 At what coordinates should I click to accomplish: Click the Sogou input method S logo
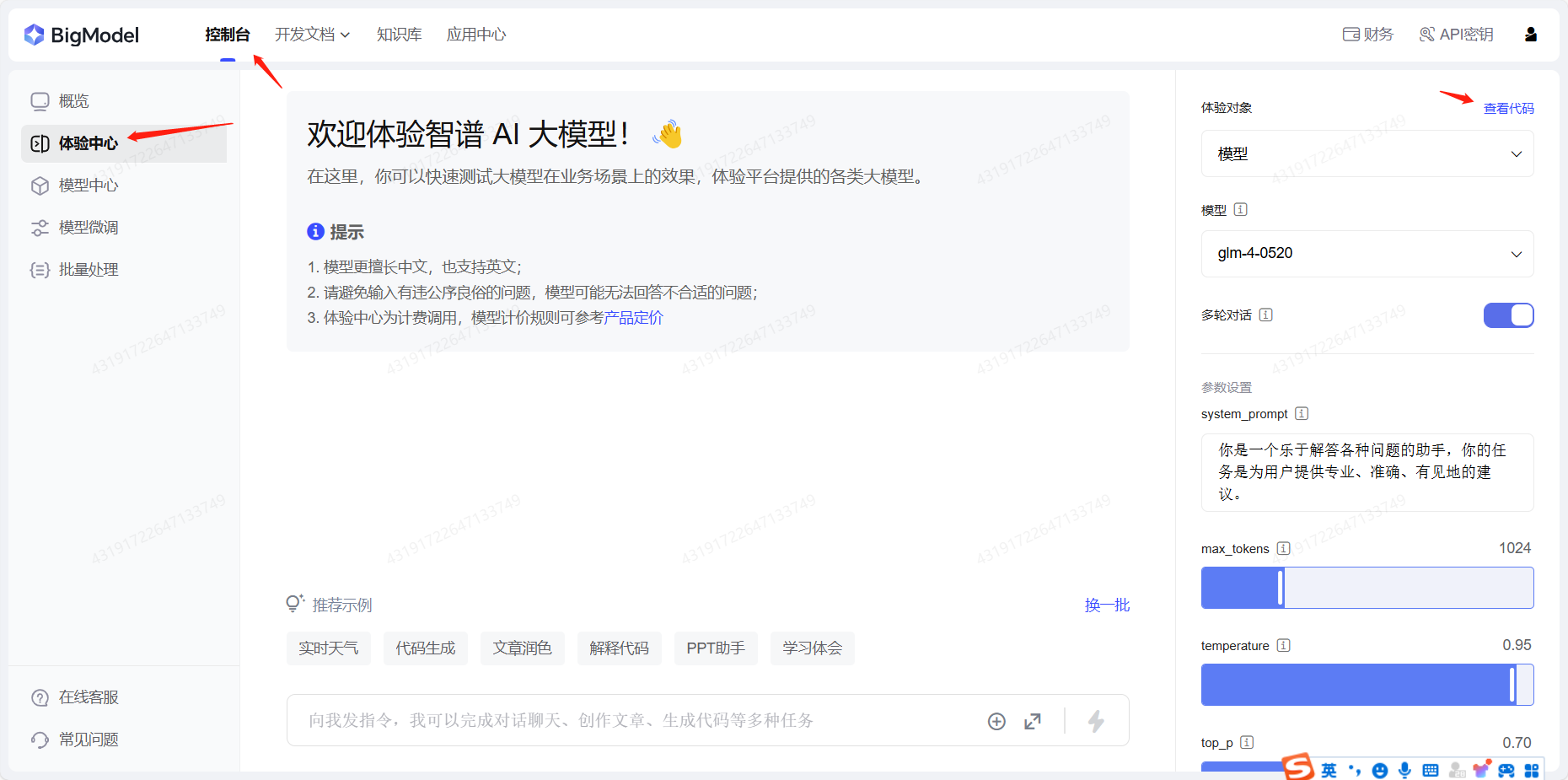click(x=1298, y=767)
